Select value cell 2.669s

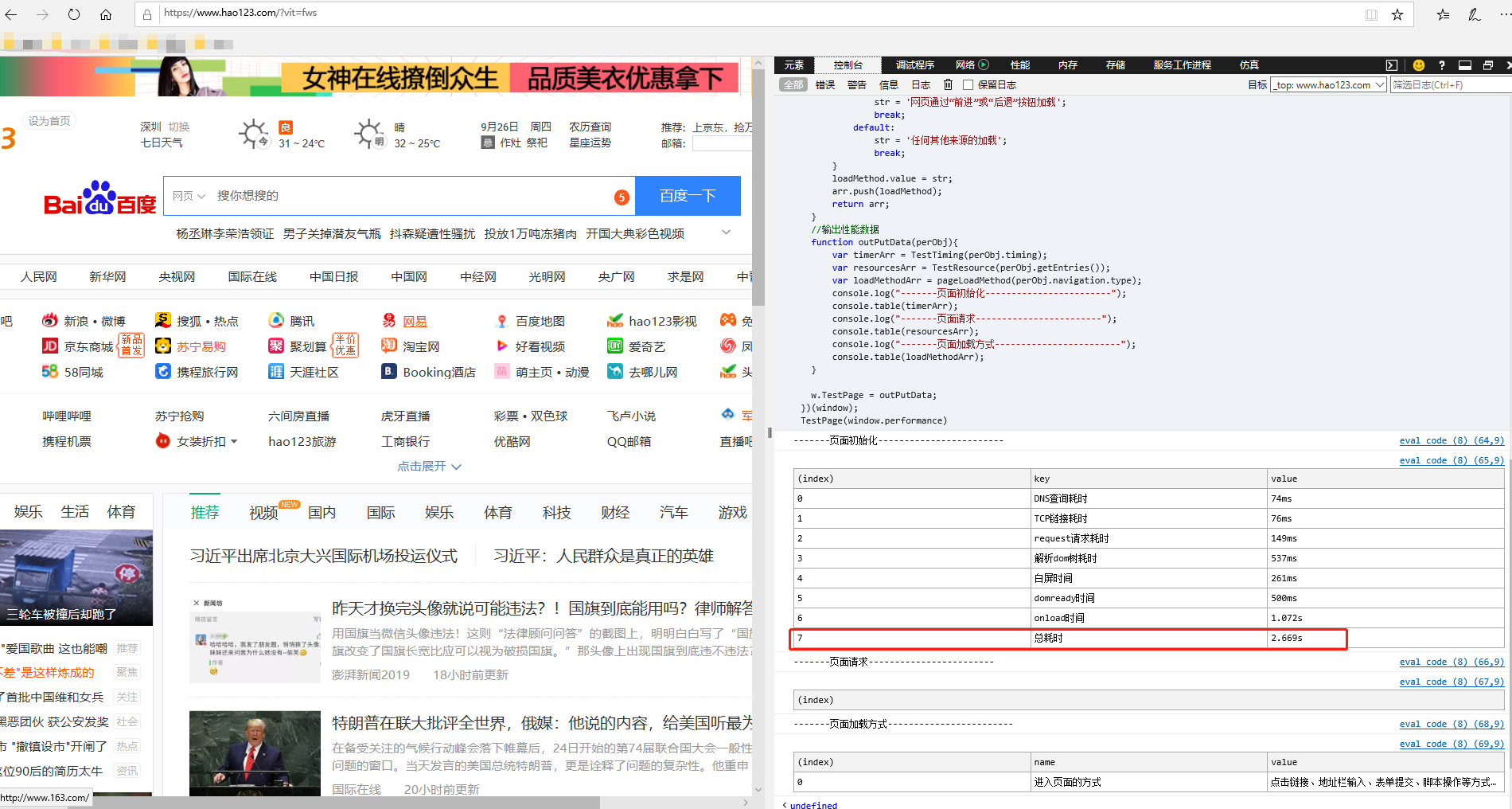(x=1385, y=638)
